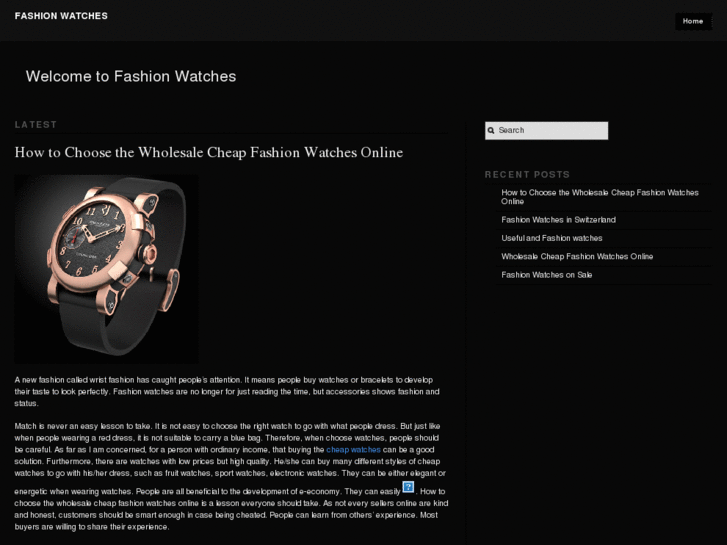
Task: Click the paragraph starting Match is never
Action: coord(231,476)
